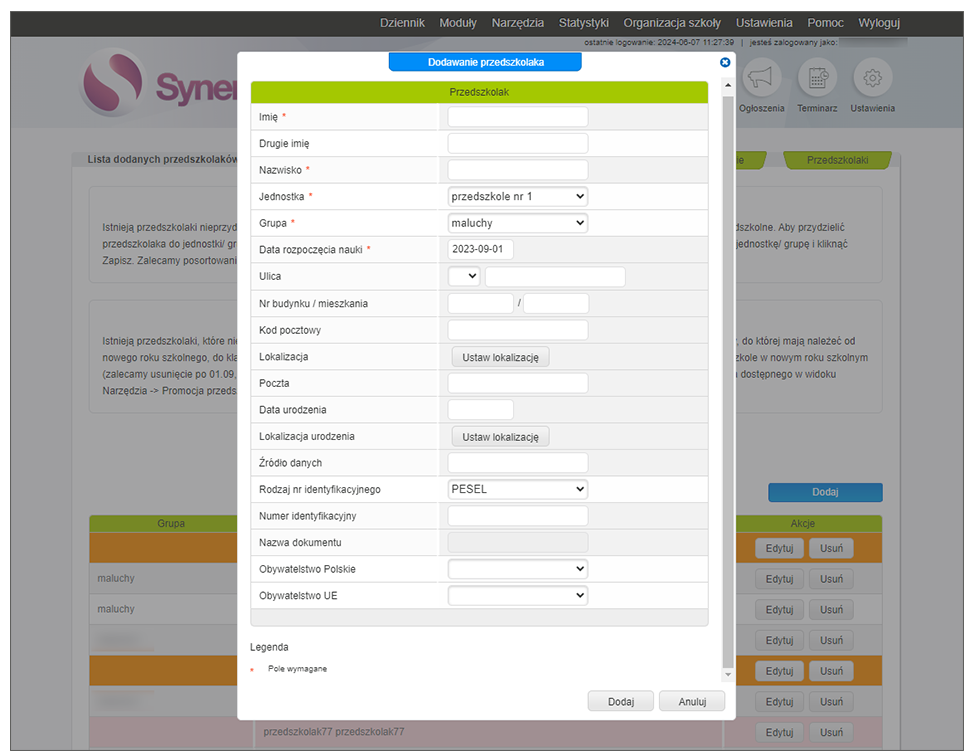Open the Narzędzia menu
The image size is (975, 756).
point(518,23)
